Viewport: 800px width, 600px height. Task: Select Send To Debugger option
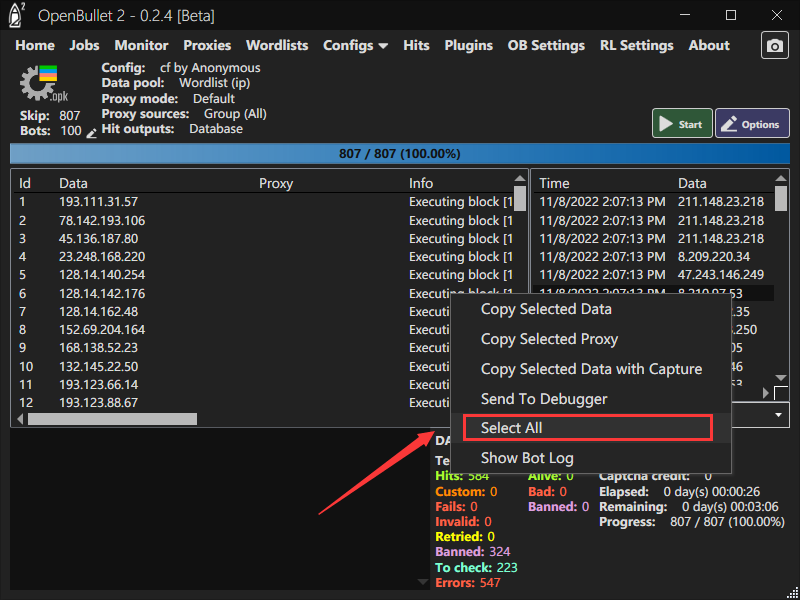click(544, 399)
